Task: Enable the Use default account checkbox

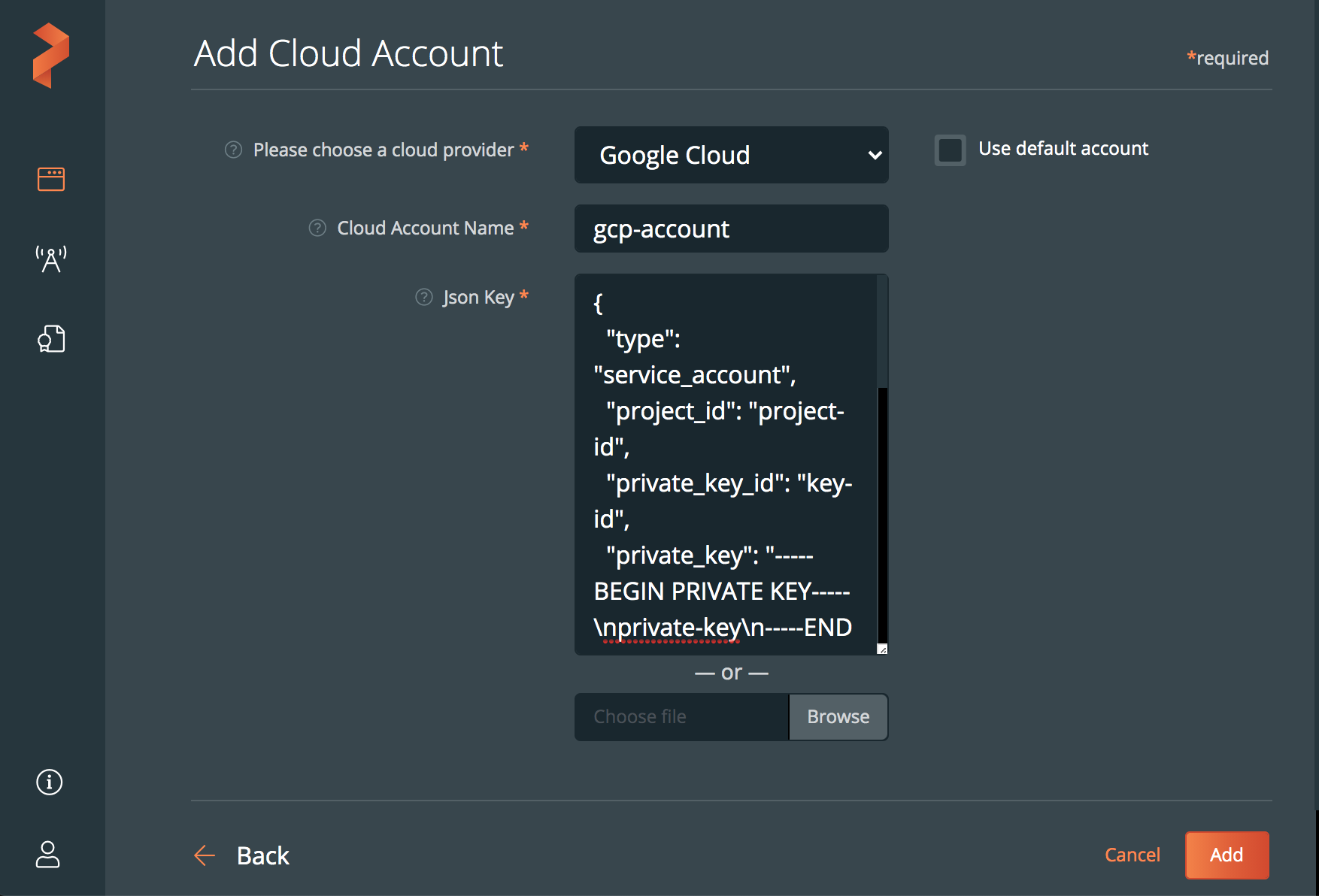Action: (950, 150)
